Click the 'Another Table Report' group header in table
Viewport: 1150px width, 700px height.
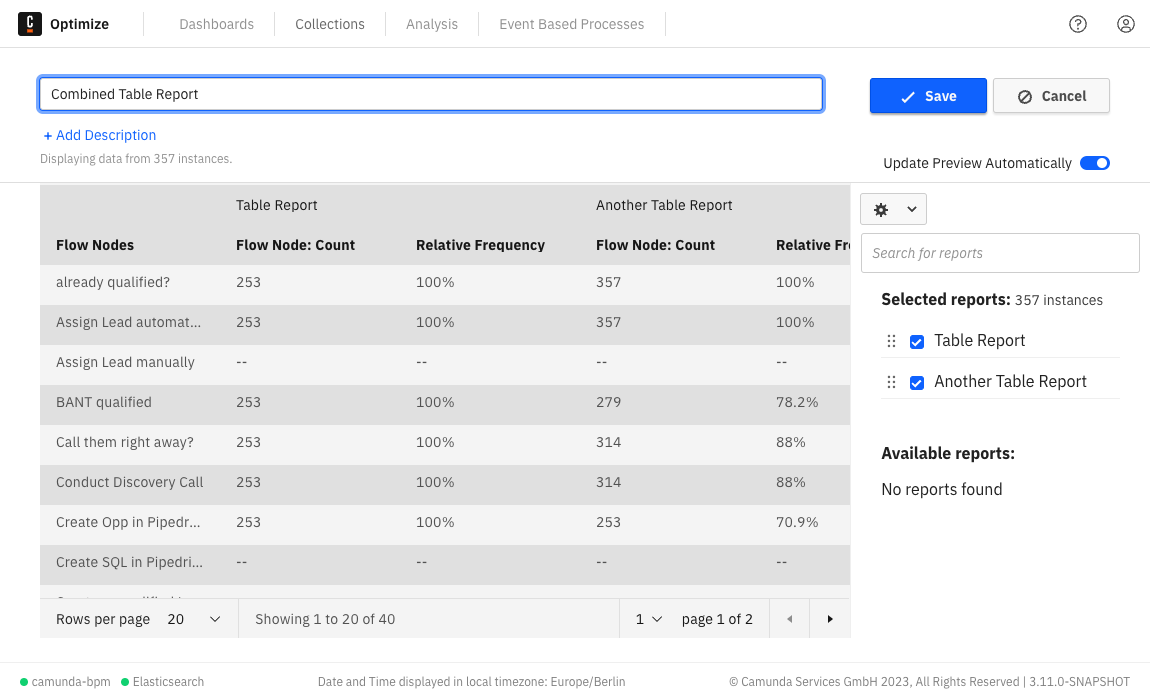tap(664, 205)
